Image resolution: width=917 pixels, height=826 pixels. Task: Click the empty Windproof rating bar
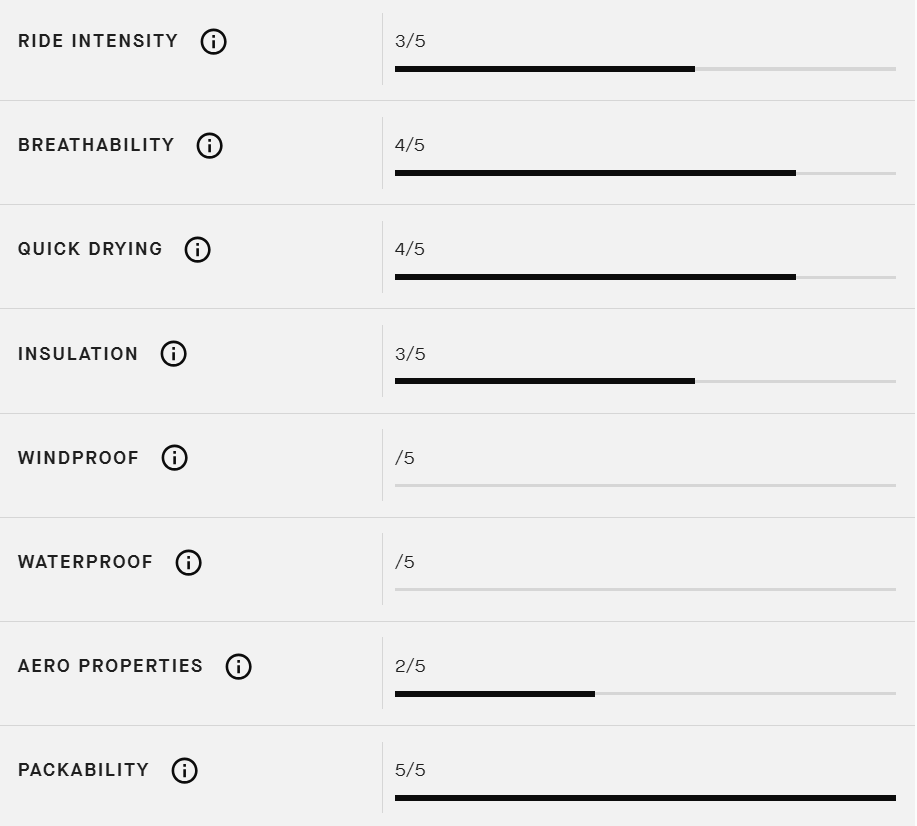point(645,485)
